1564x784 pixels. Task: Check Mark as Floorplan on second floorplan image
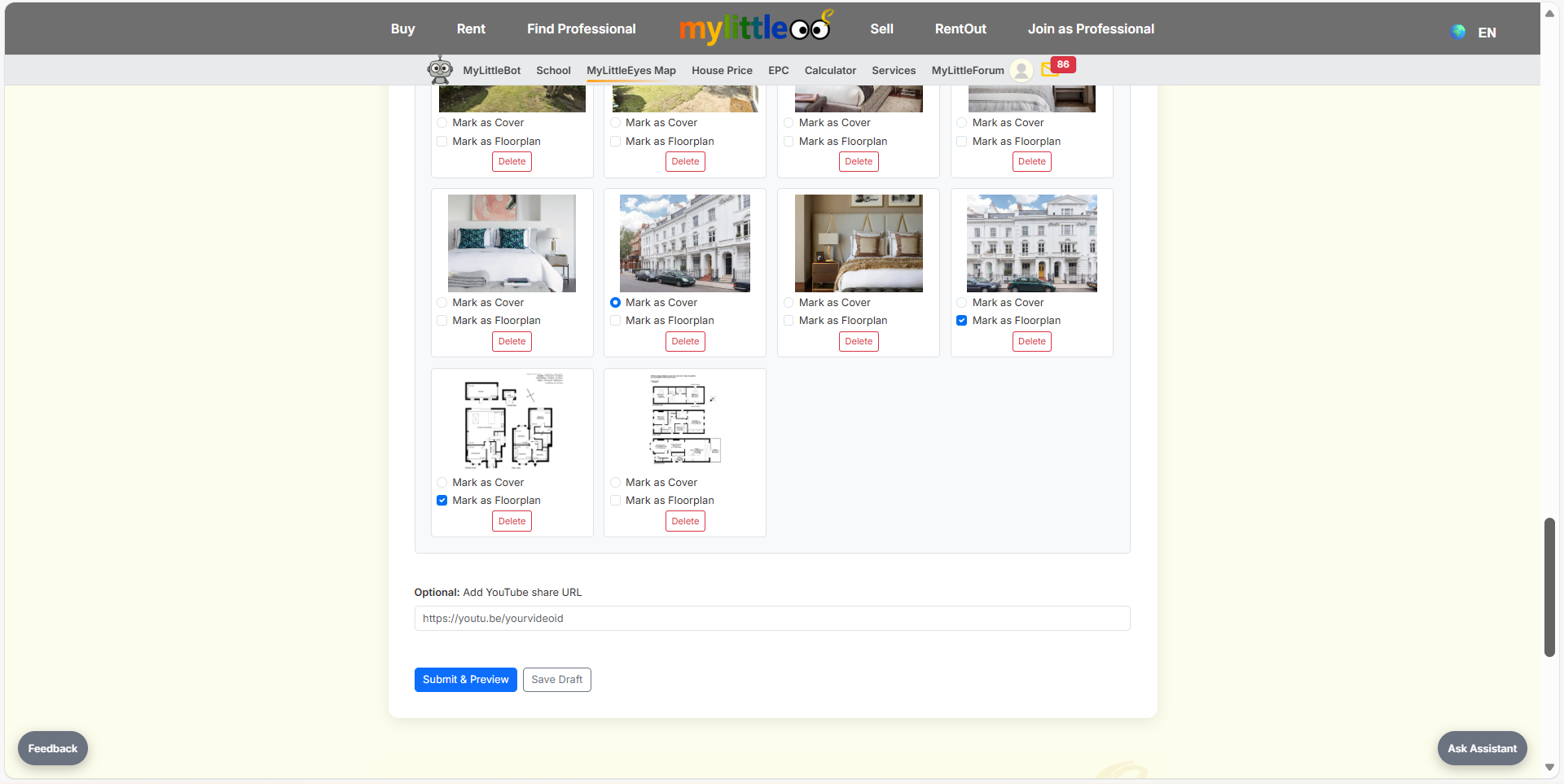coord(616,501)
